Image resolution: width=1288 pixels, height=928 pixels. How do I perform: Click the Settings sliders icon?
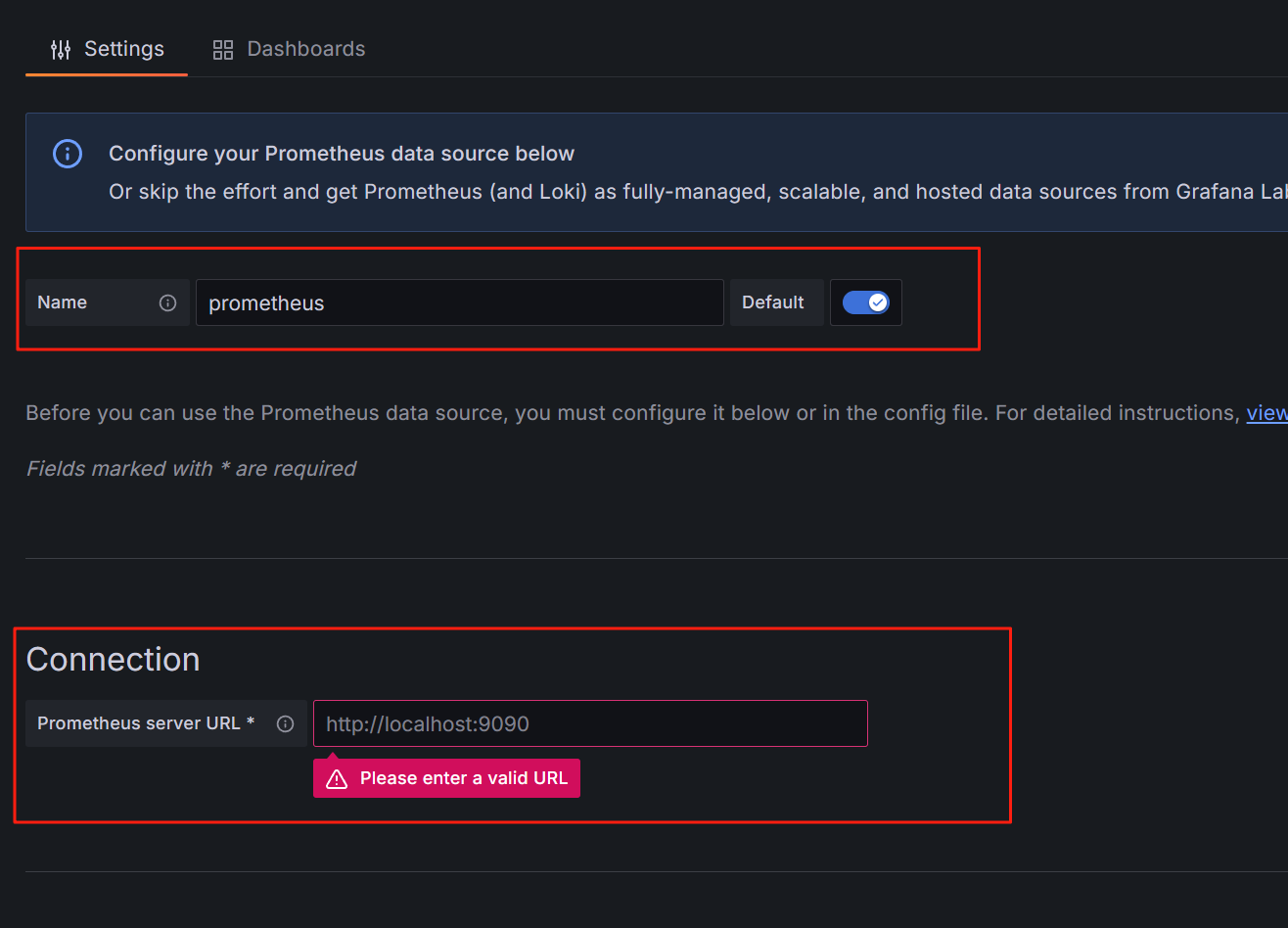61,49
